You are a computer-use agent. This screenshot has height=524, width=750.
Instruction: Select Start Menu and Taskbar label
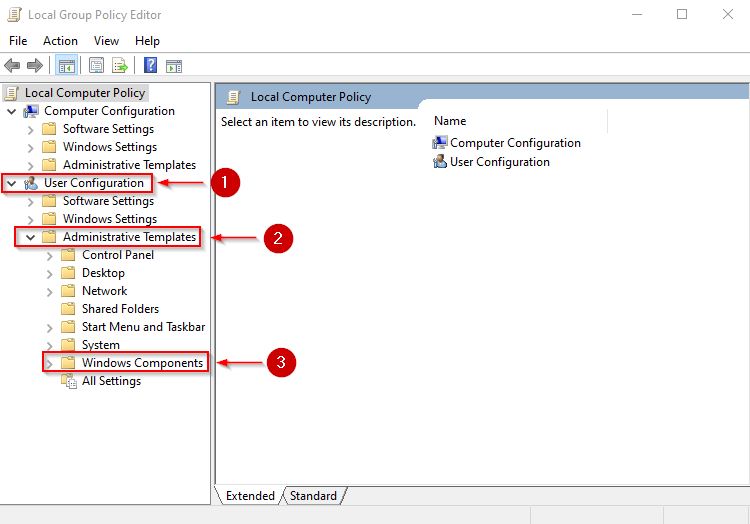point(143,327)
